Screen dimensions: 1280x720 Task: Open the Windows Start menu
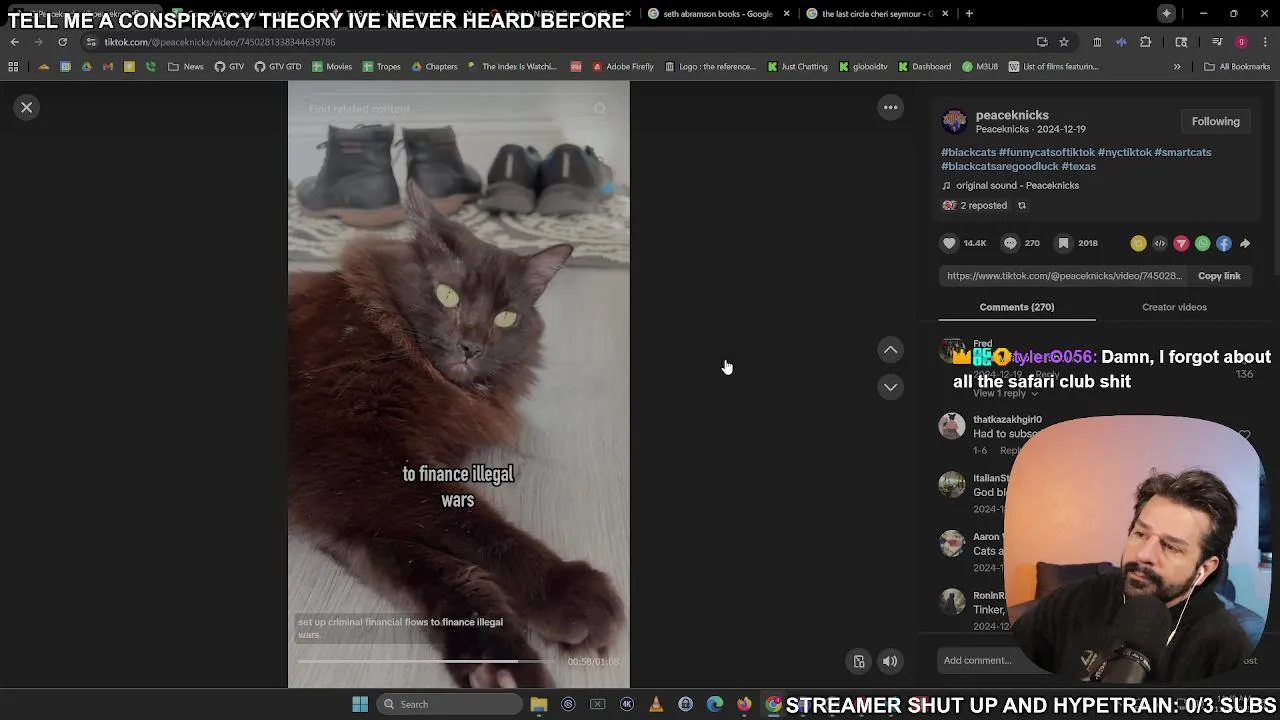(x=360, y=704)
